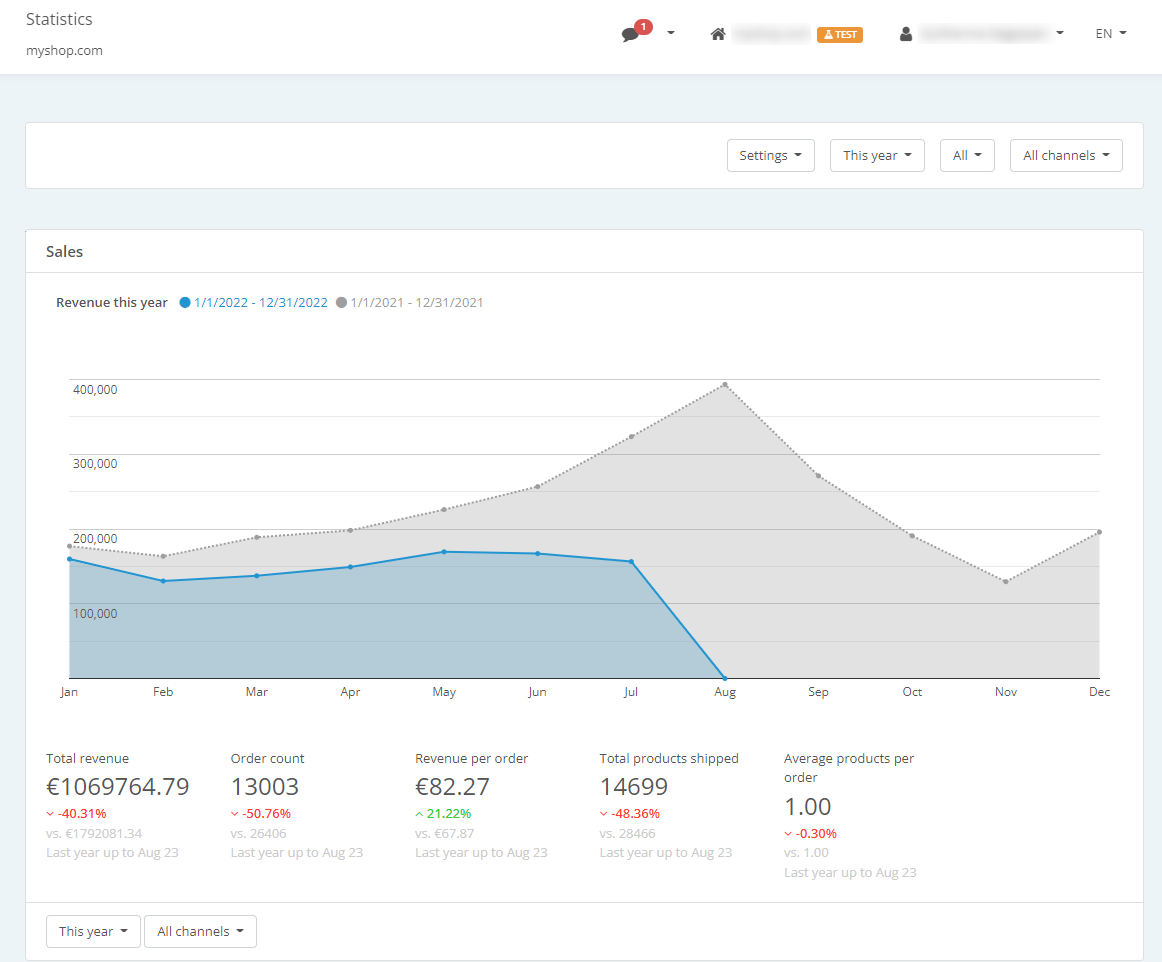1162x962 pixels.
Task: Open the All channels dropdown below the chart
Action: [x=201, y=932]
